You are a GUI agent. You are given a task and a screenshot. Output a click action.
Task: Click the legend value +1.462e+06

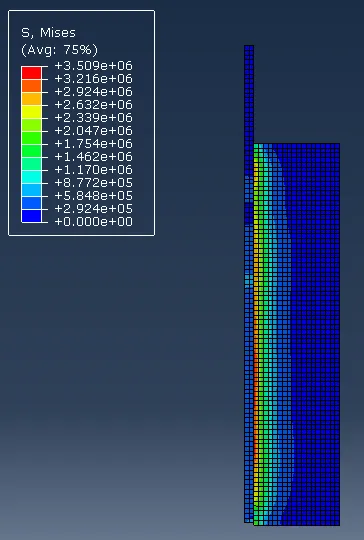93,157
